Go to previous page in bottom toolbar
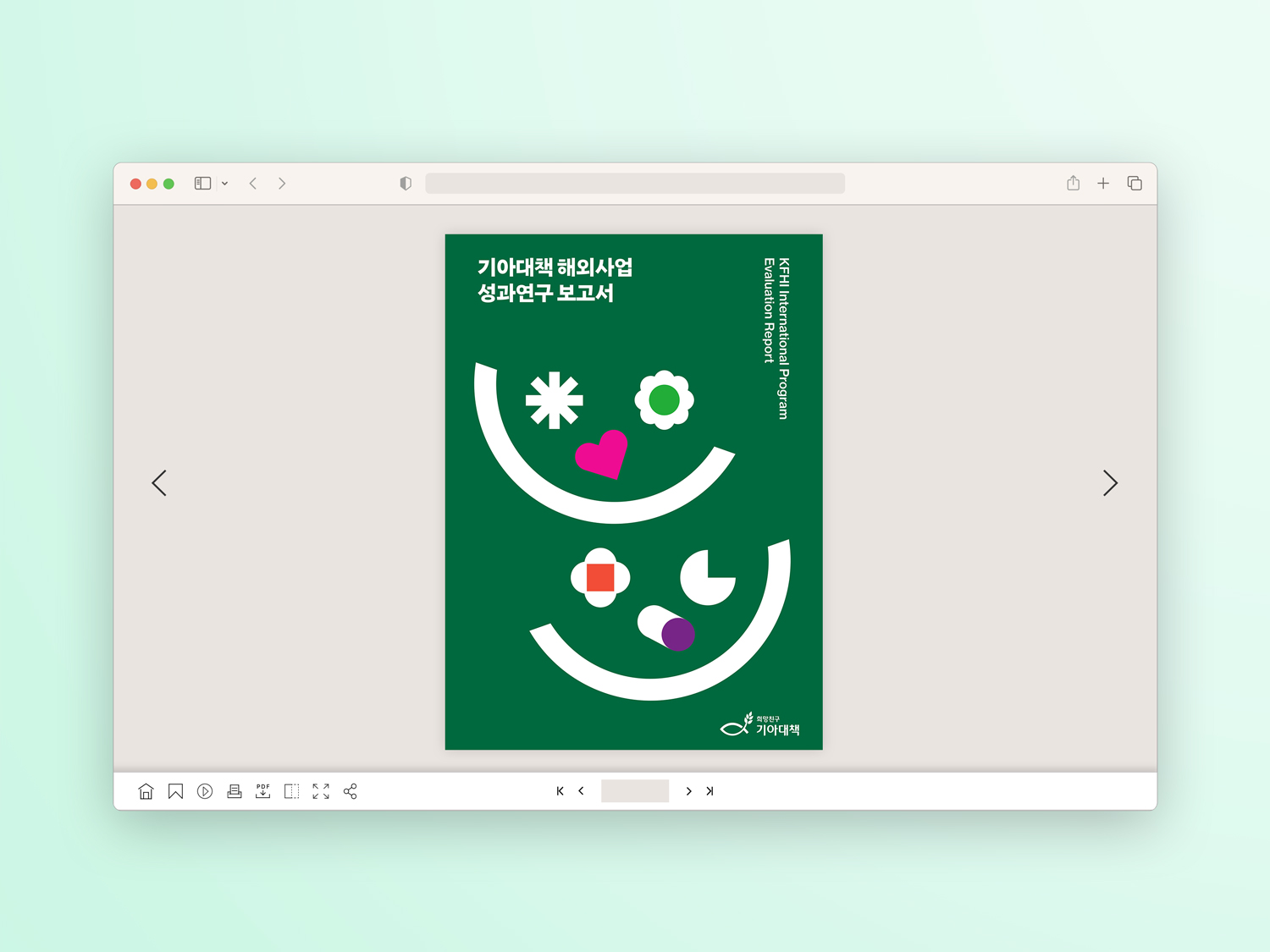Viewport: 1270px width, 952px height. (581, 791)
